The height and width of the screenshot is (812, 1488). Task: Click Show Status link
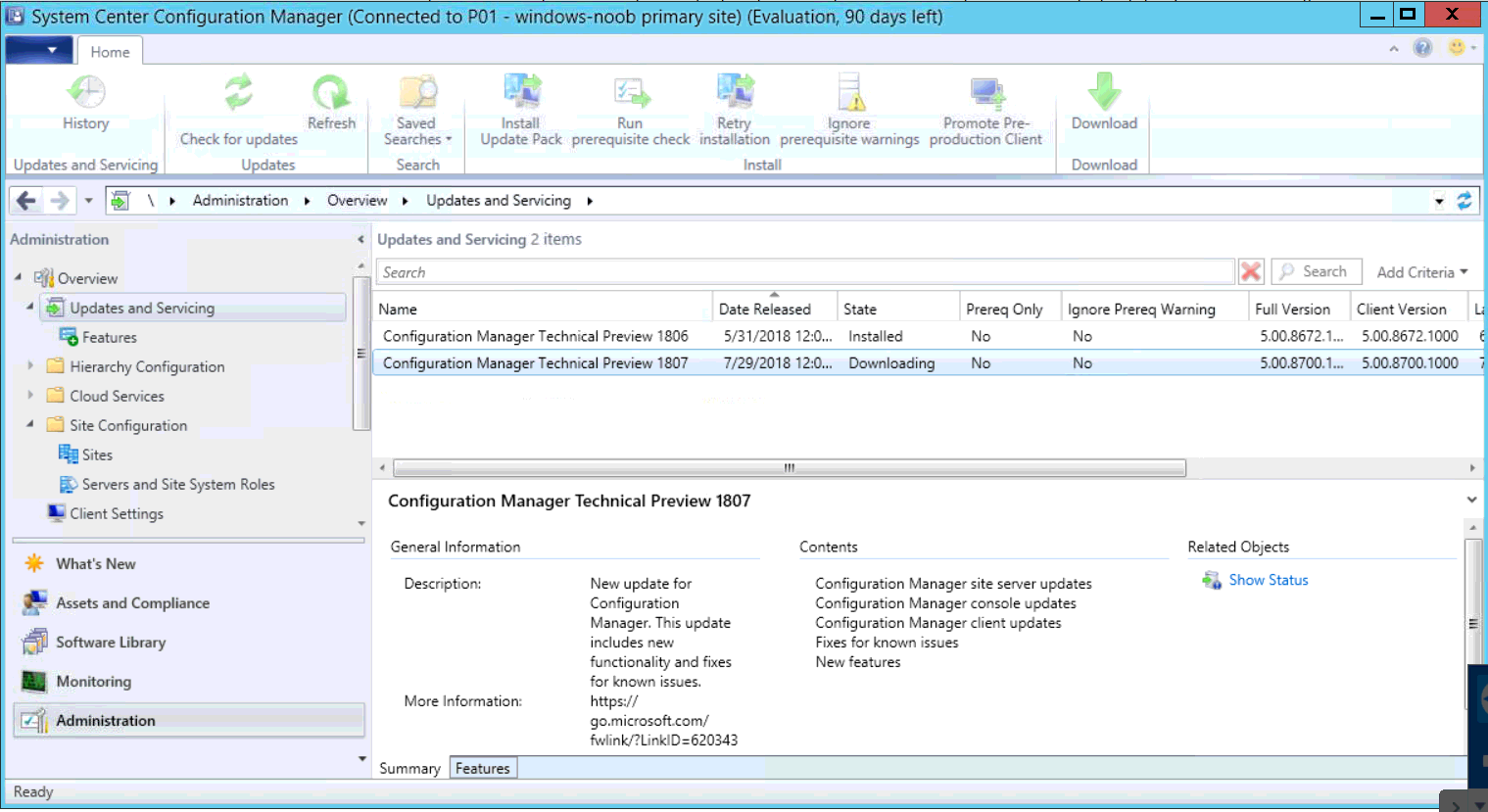click(x=1269, y=580)
